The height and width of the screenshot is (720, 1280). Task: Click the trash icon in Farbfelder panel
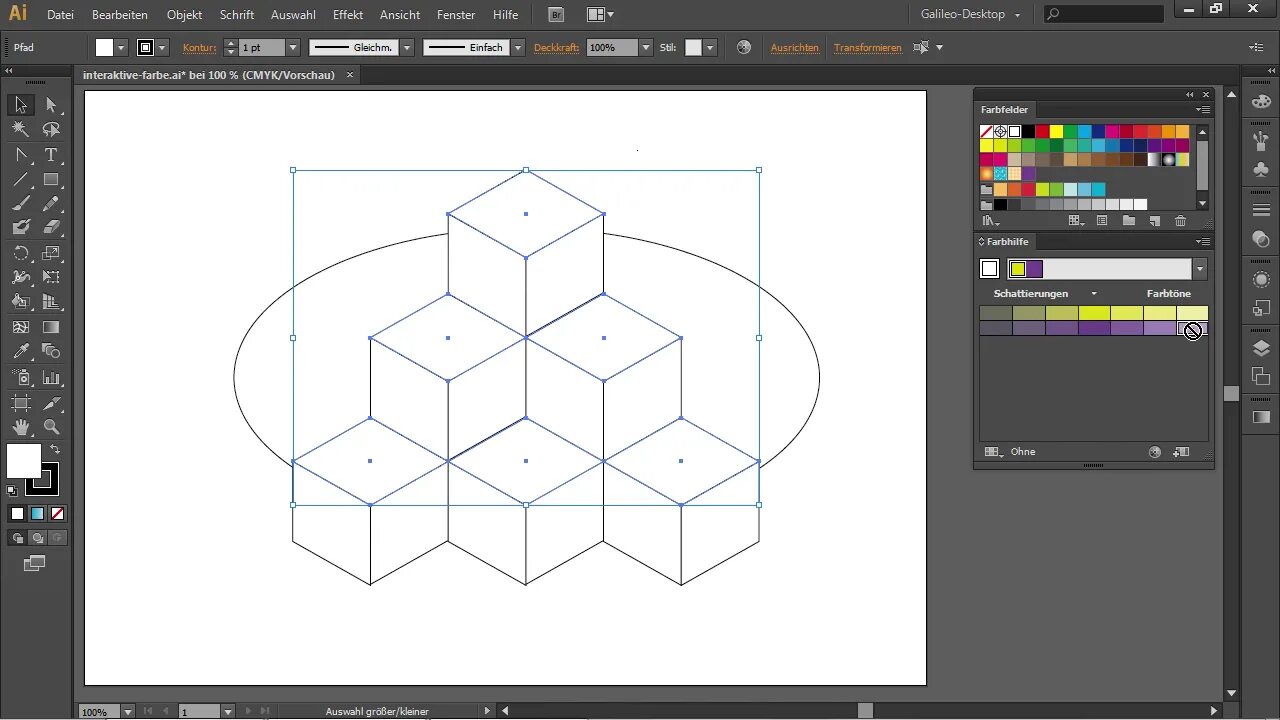click(1180, 221)
